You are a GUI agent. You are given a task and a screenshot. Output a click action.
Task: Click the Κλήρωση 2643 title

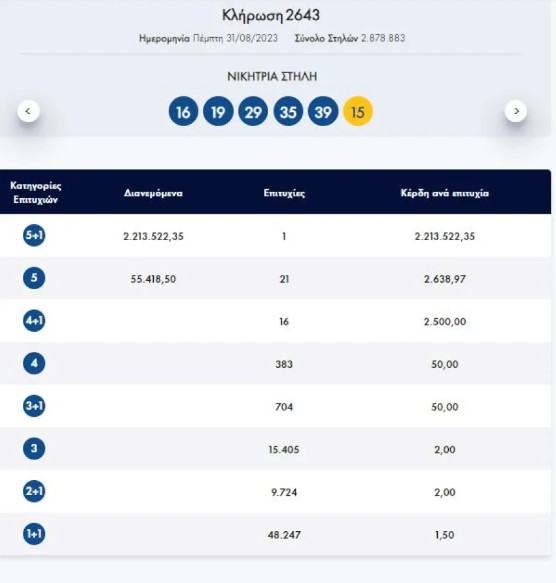(271, 16)
